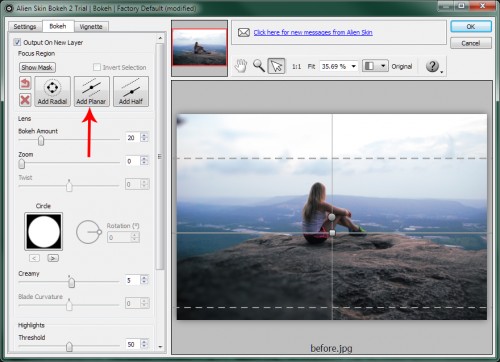
Task: Click the split preview icon
Action: [369, 66]
